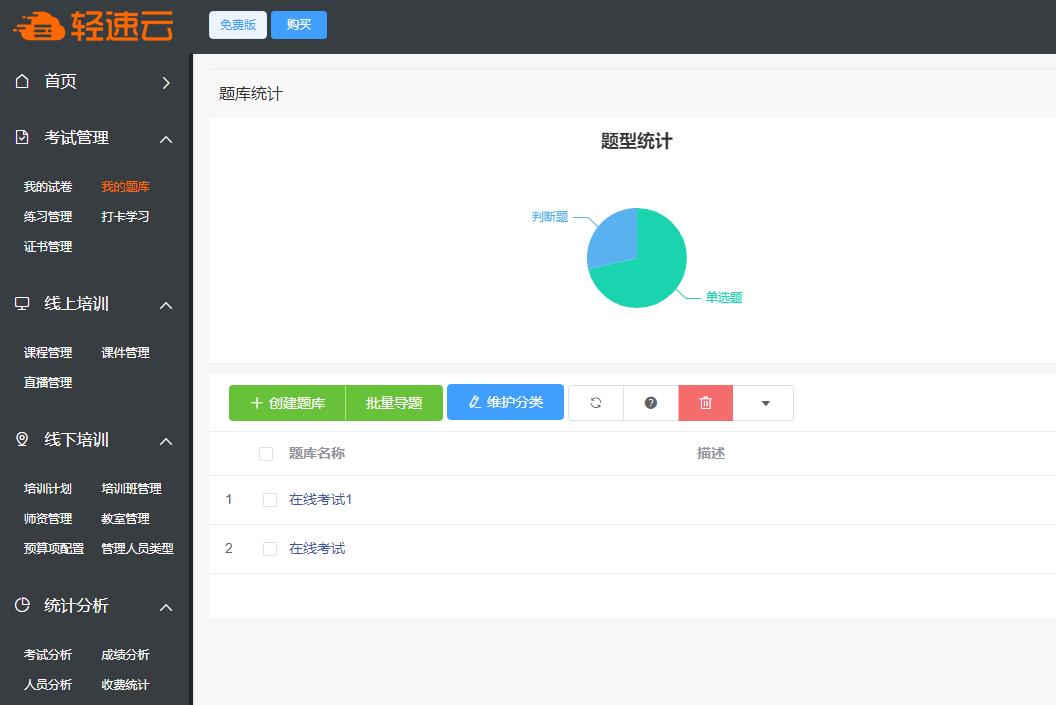Select the 线上培训 monitor icon

[22, 305]
